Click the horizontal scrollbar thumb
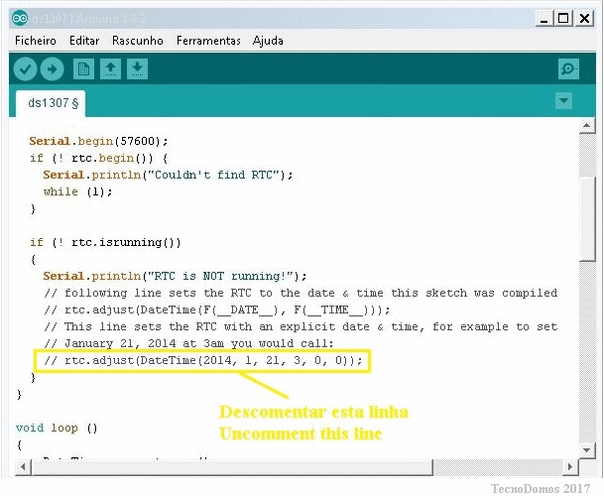Screen dimensions: 604x496 232,467
